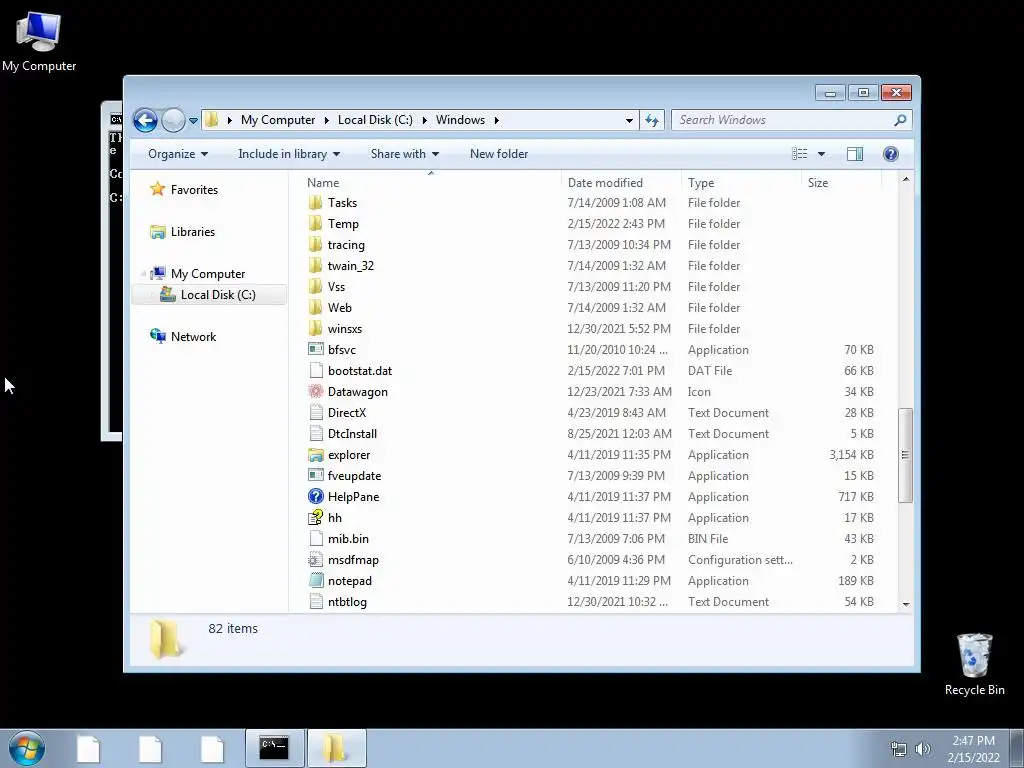
Task: Select the winsxs folder icon
Action: (x=315, y=328)
